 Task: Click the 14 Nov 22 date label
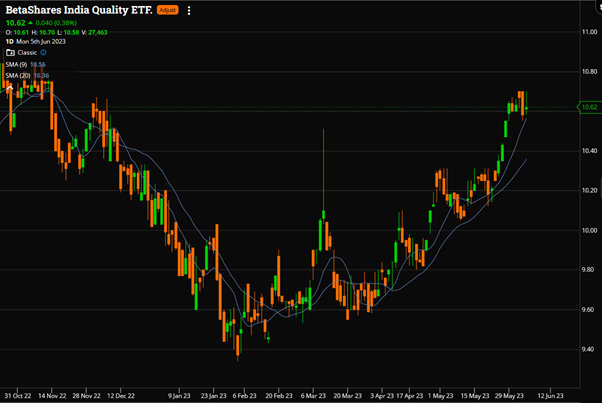(x=52, y=396)
